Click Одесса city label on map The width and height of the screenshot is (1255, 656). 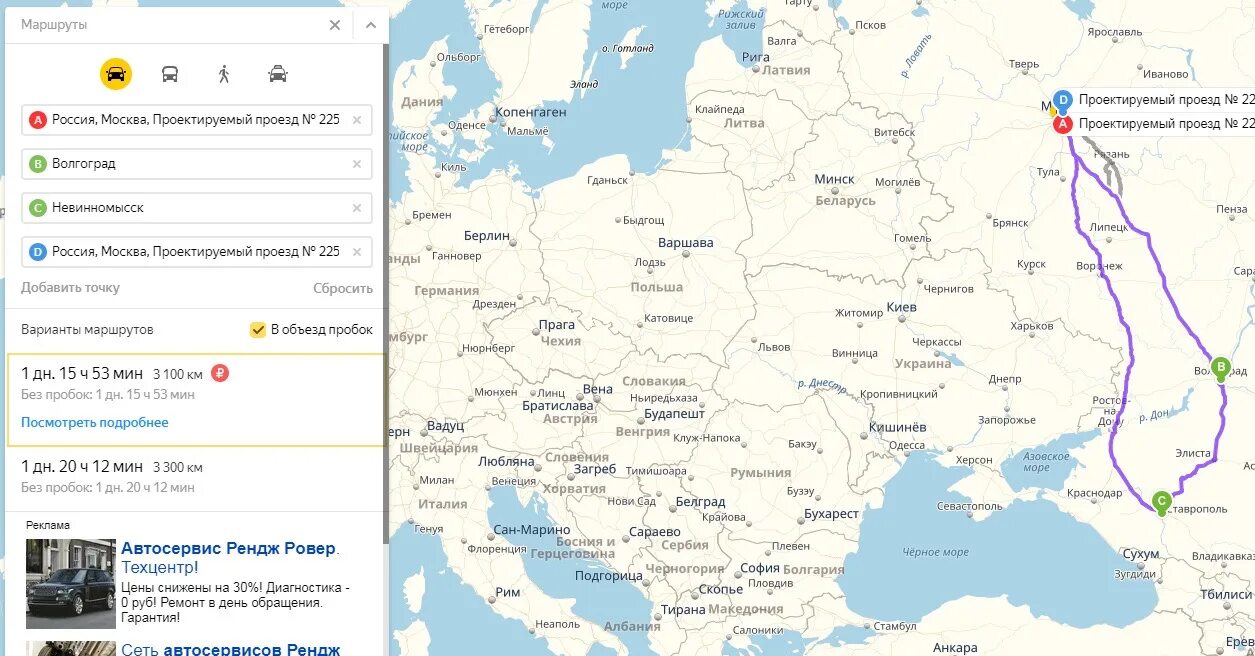(x=907, y=446)
